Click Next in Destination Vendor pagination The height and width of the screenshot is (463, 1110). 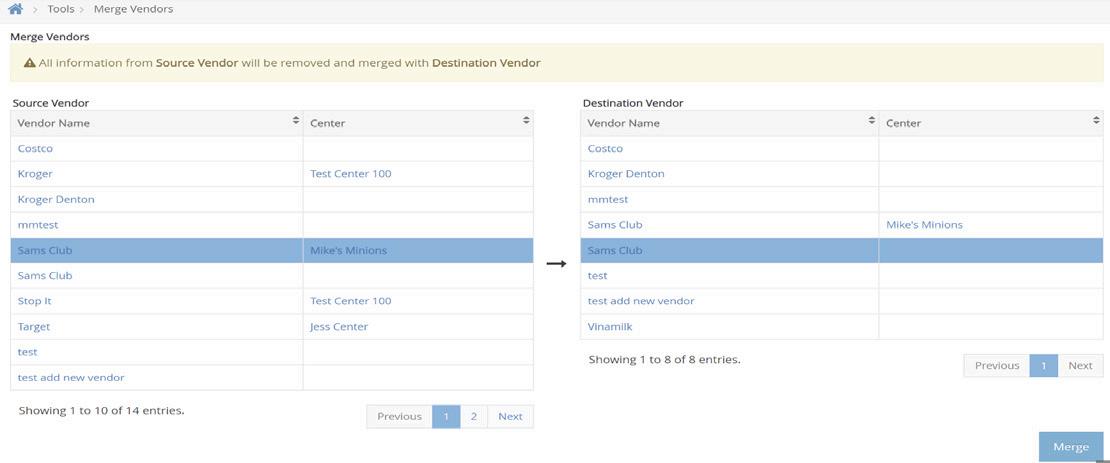(1080, 365)
